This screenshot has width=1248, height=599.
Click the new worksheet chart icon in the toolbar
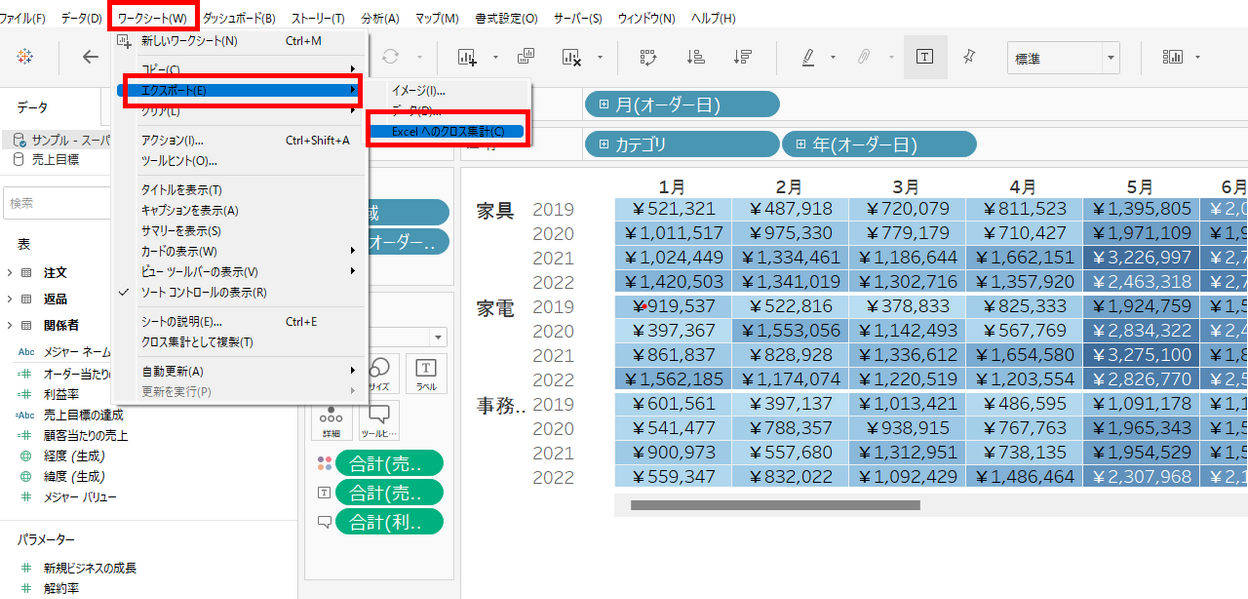(x=467, y=57)
